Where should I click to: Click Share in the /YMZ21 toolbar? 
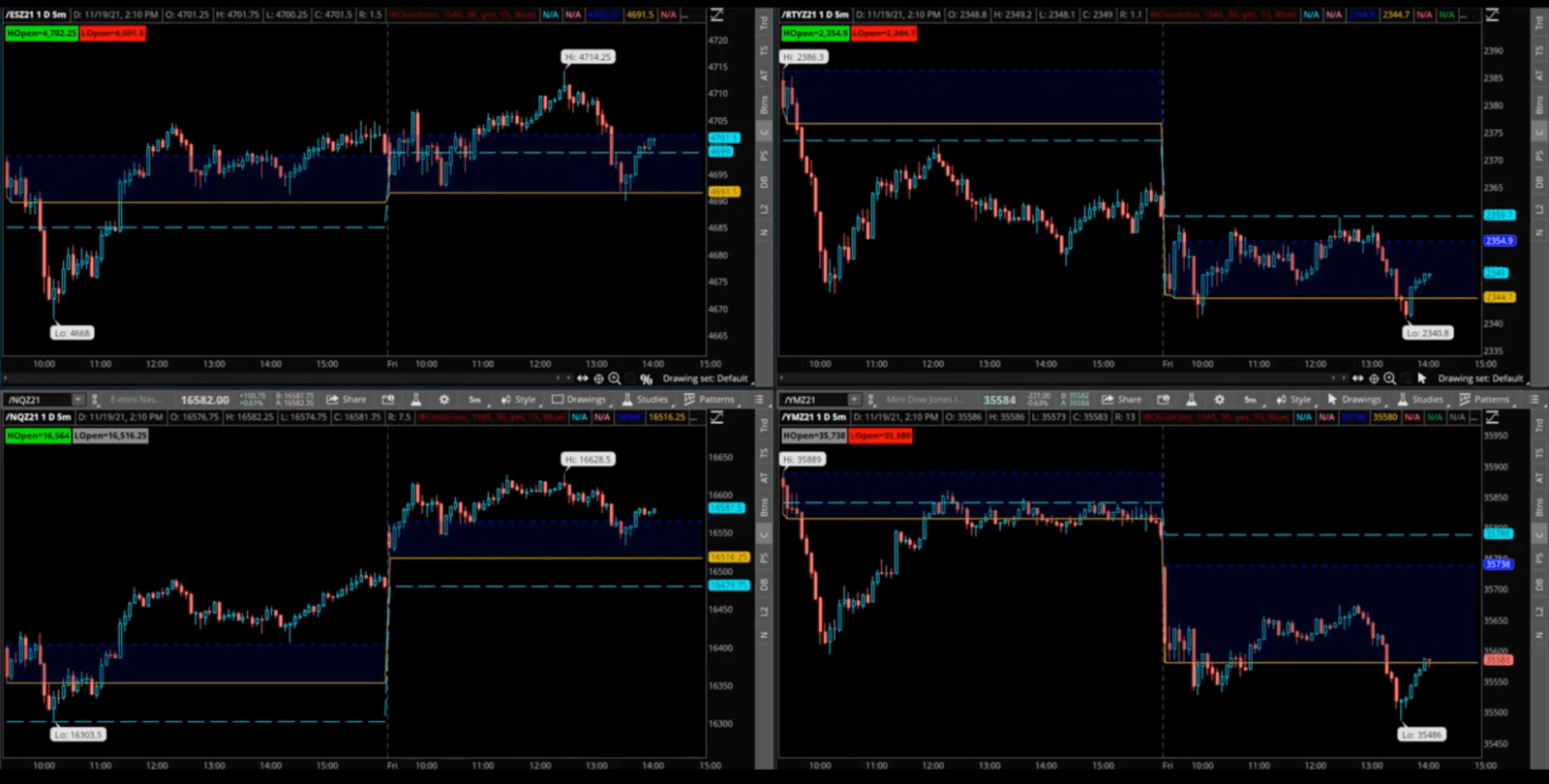click(x=1122, y=399)
